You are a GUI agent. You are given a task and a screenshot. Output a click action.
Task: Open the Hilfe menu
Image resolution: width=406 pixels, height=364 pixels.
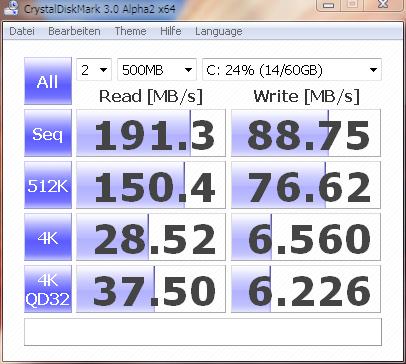click(x=171, y=31)
